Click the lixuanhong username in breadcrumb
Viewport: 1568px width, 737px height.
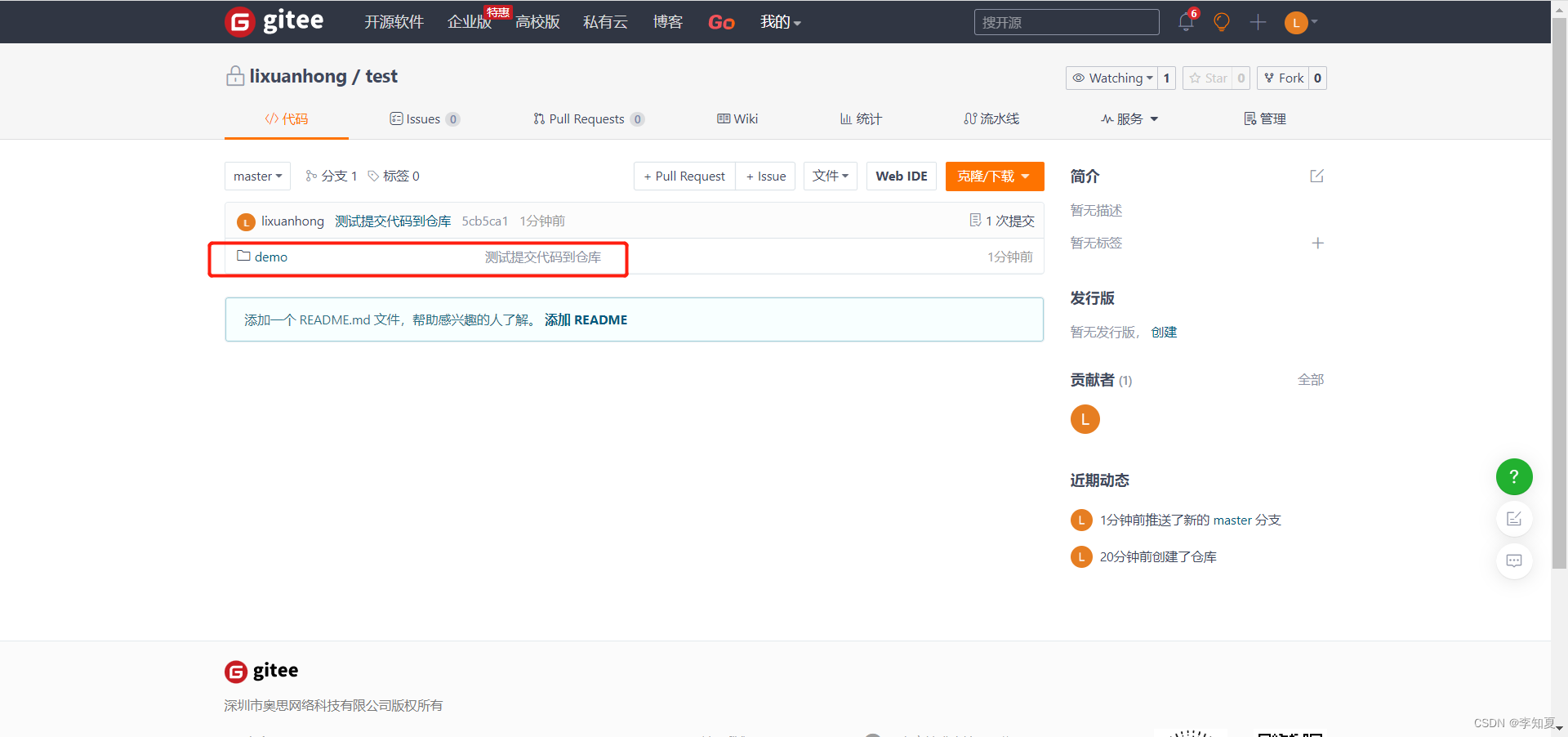pos(298,76)
